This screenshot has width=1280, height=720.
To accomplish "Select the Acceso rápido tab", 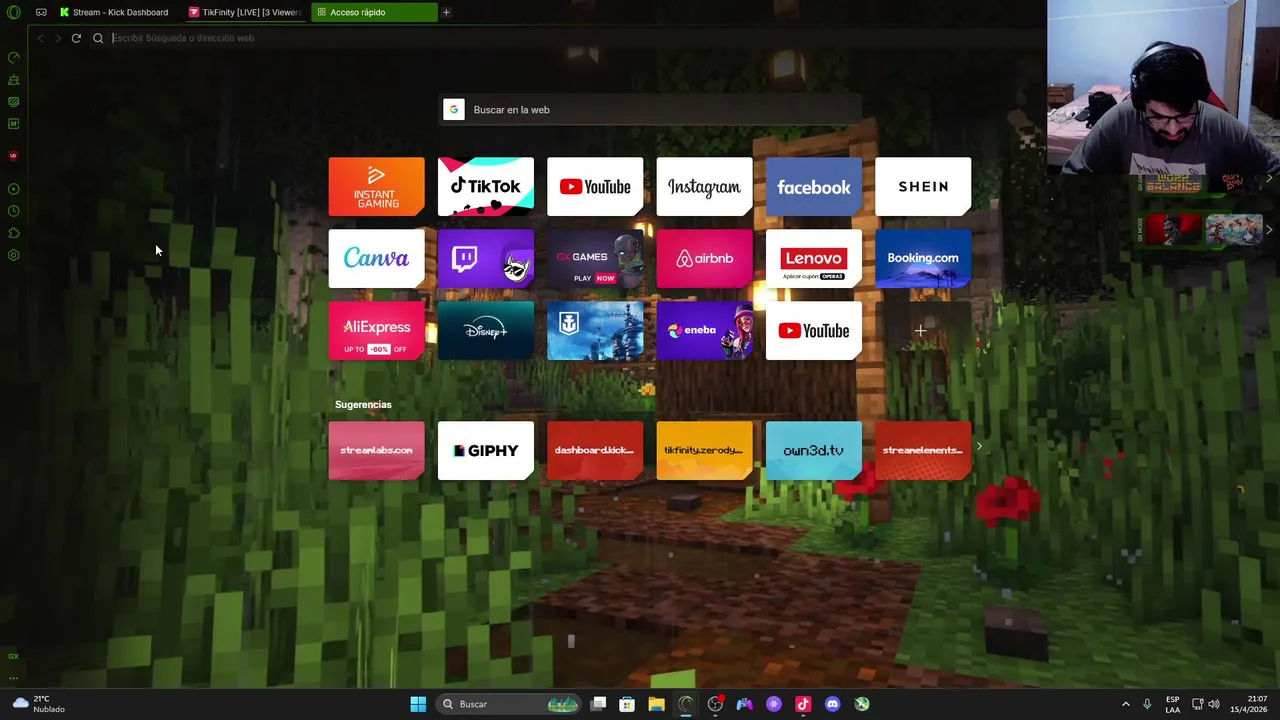I will point(374,12).
